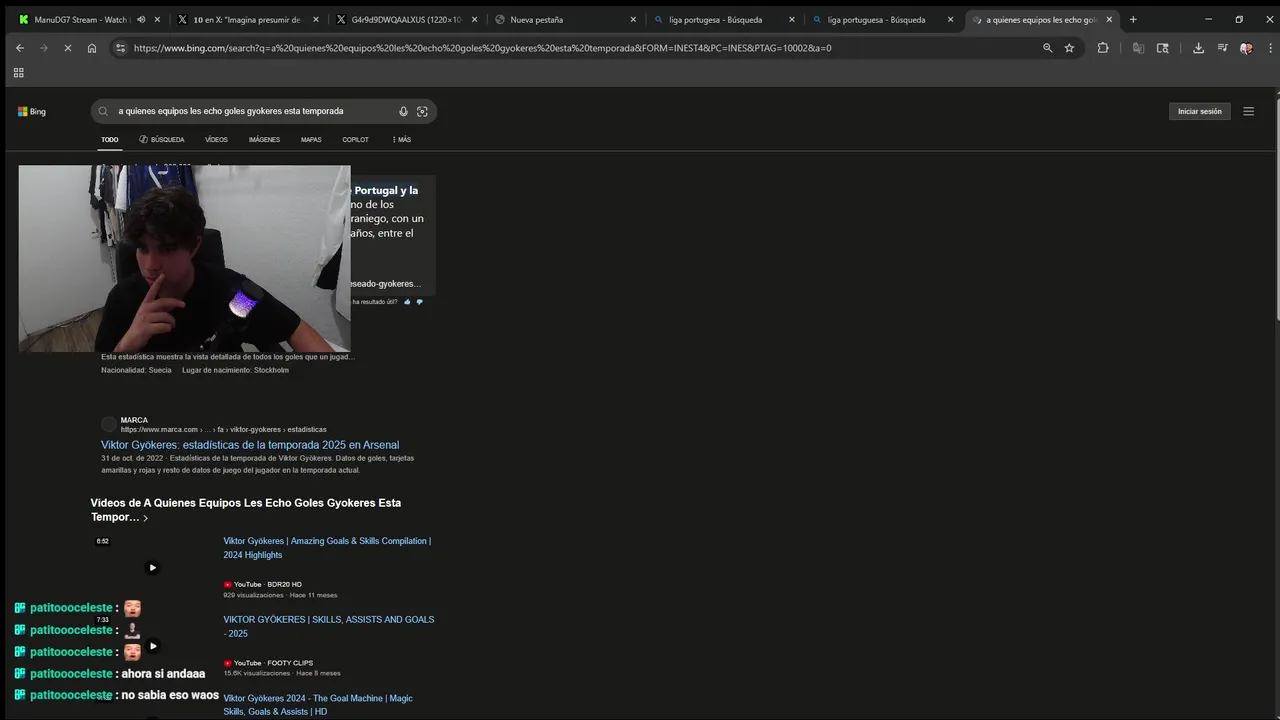
Task: Select the IMÁGENES filter
Action: click(264, 140)
